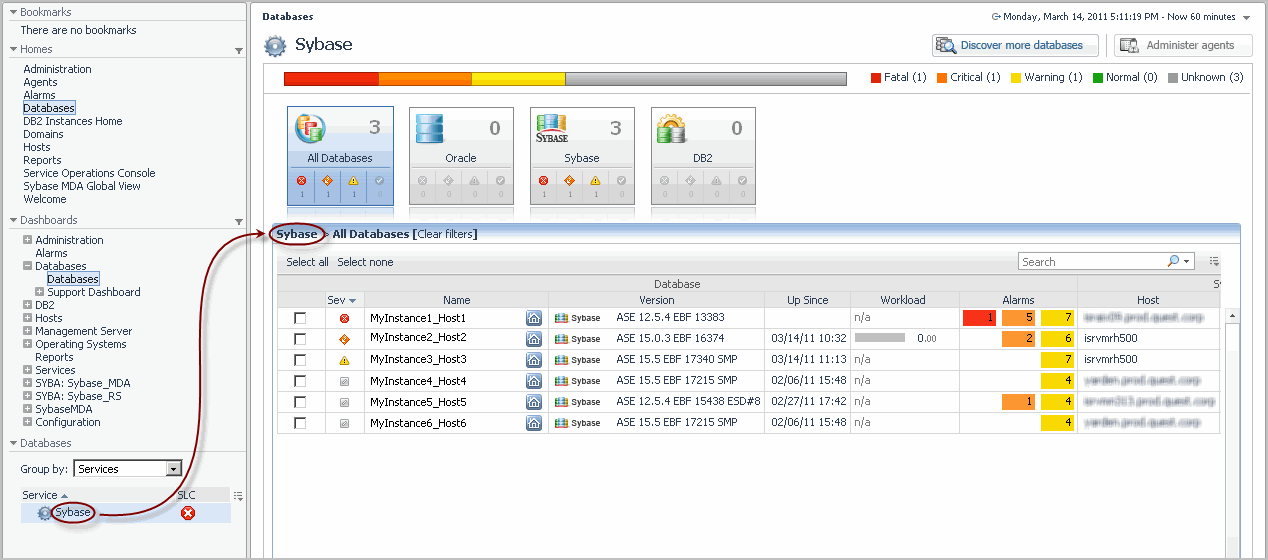Screen dimensions: 1268x560
Task: Open Service list options icon
Action: [x=238, y=495]
